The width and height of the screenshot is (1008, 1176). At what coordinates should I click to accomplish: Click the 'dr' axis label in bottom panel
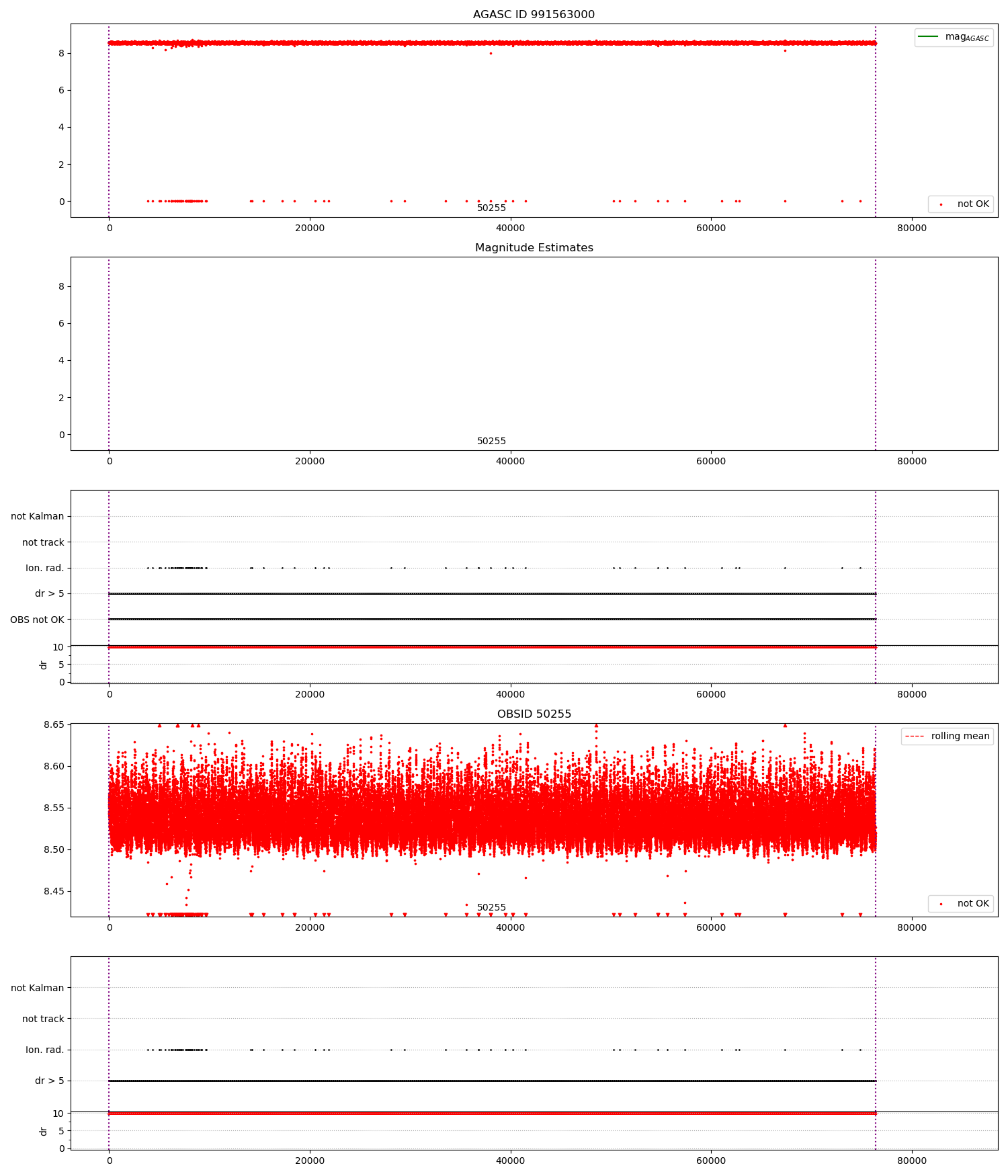44,1131
